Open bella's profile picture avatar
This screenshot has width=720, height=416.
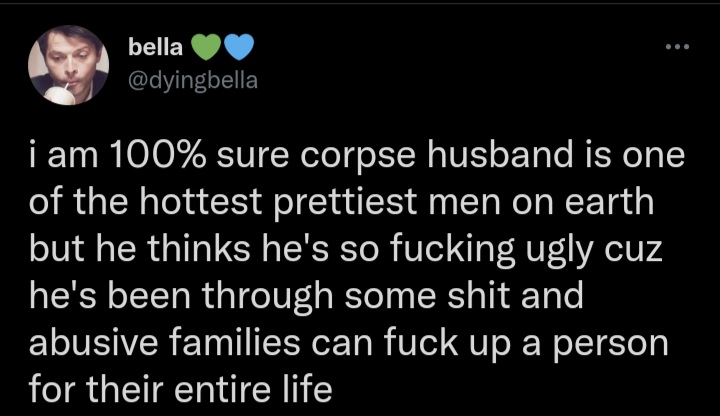(67, 65)
